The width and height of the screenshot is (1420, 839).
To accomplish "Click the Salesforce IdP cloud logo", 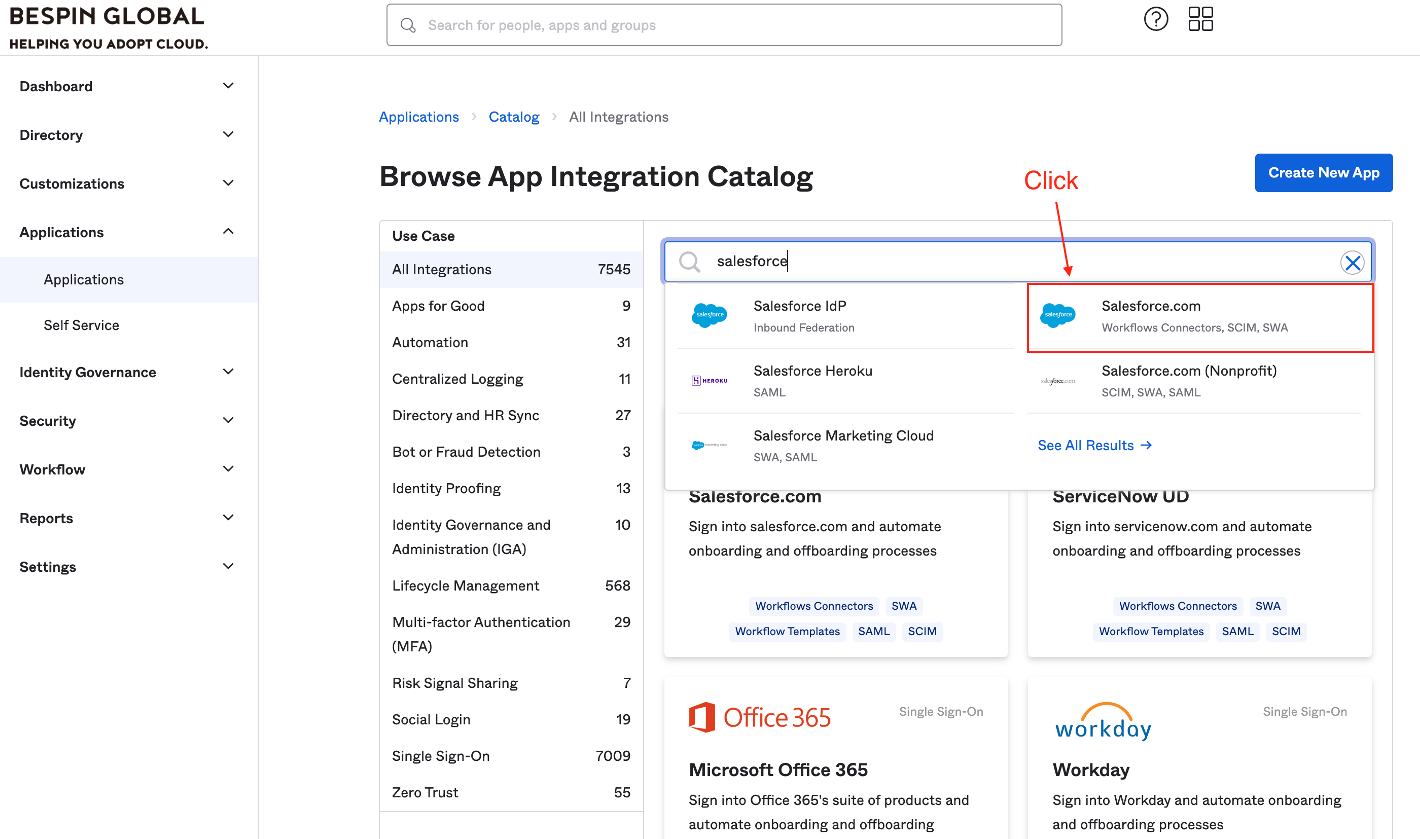I will coord(710,316).
